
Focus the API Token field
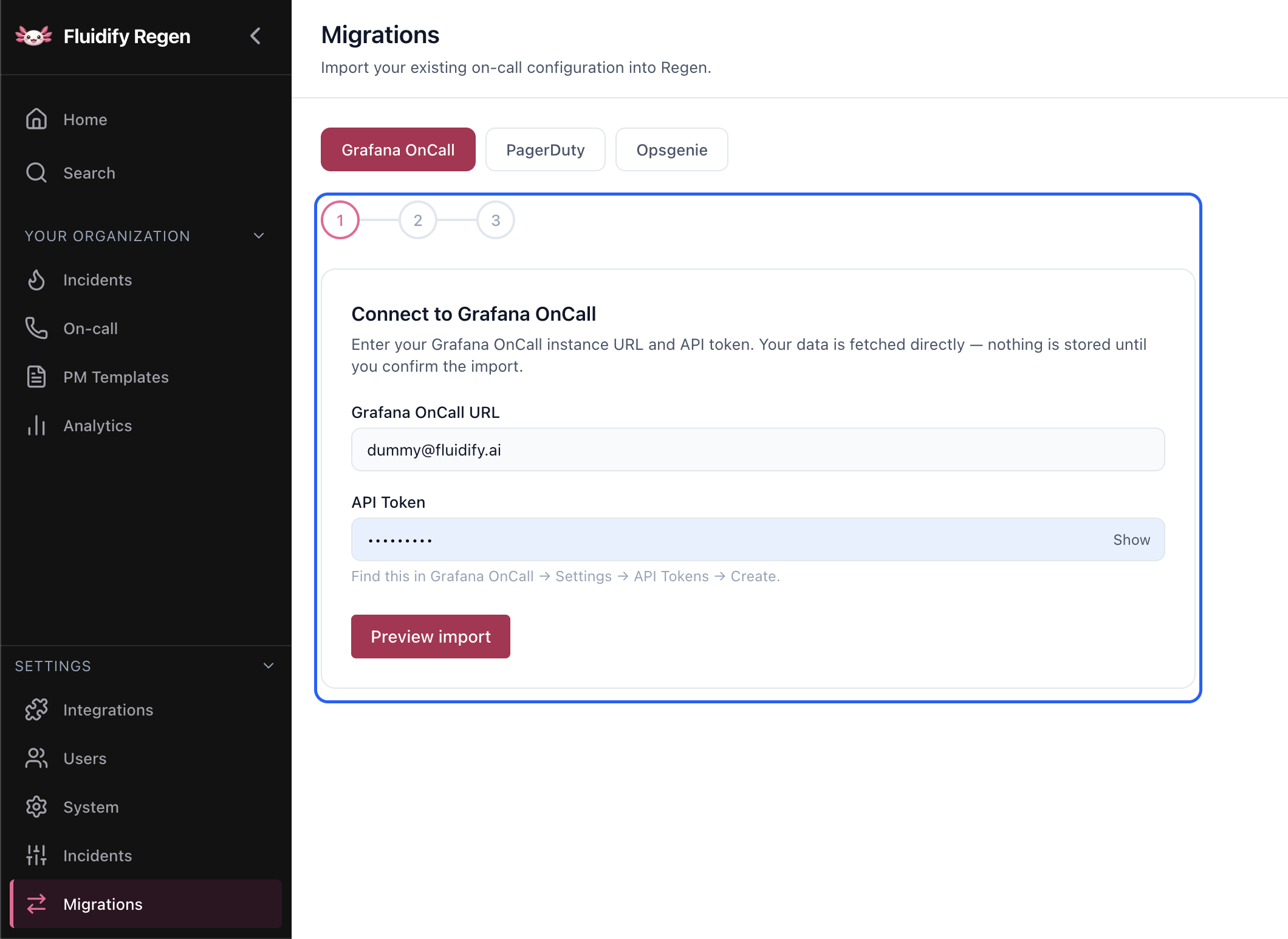tap(758, 539)
